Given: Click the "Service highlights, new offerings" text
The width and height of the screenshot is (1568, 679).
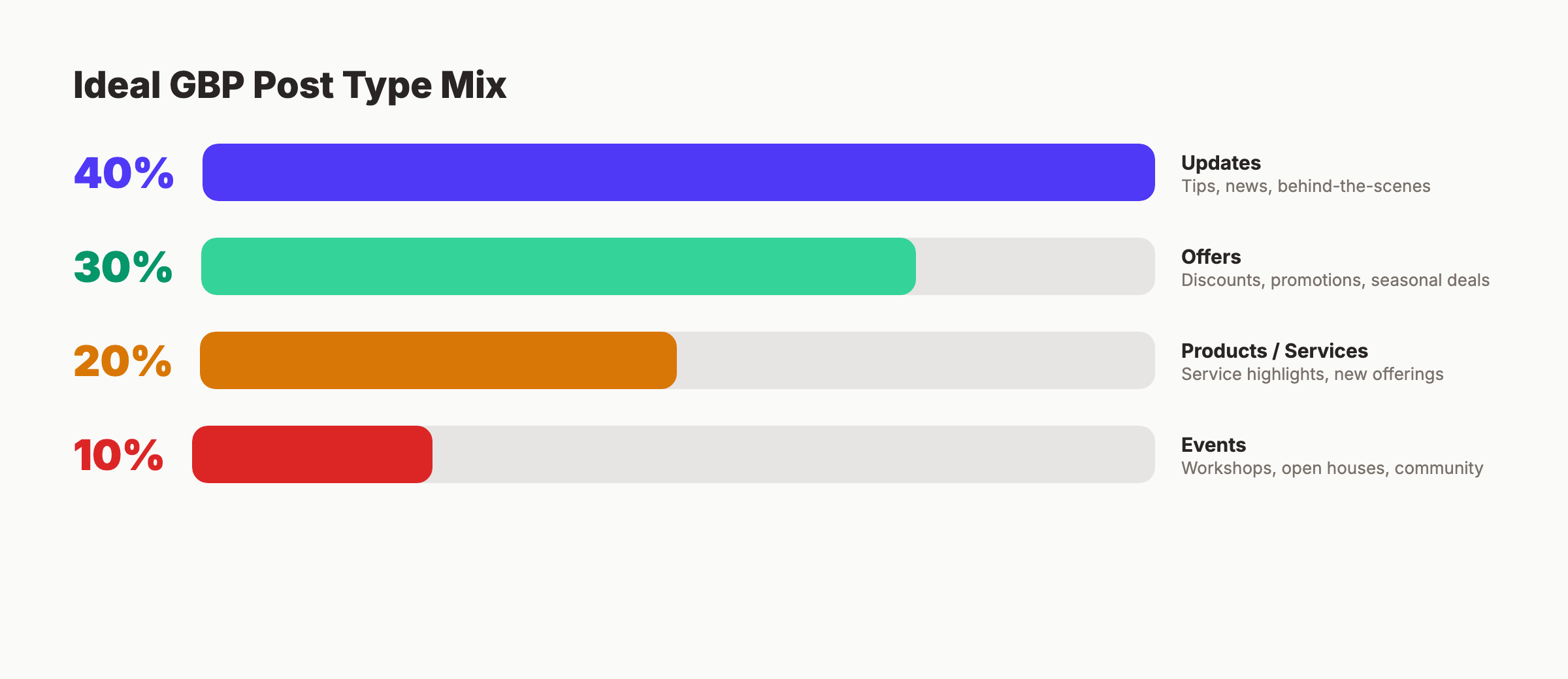Looking at the screenshot, I should [1312, 374].
